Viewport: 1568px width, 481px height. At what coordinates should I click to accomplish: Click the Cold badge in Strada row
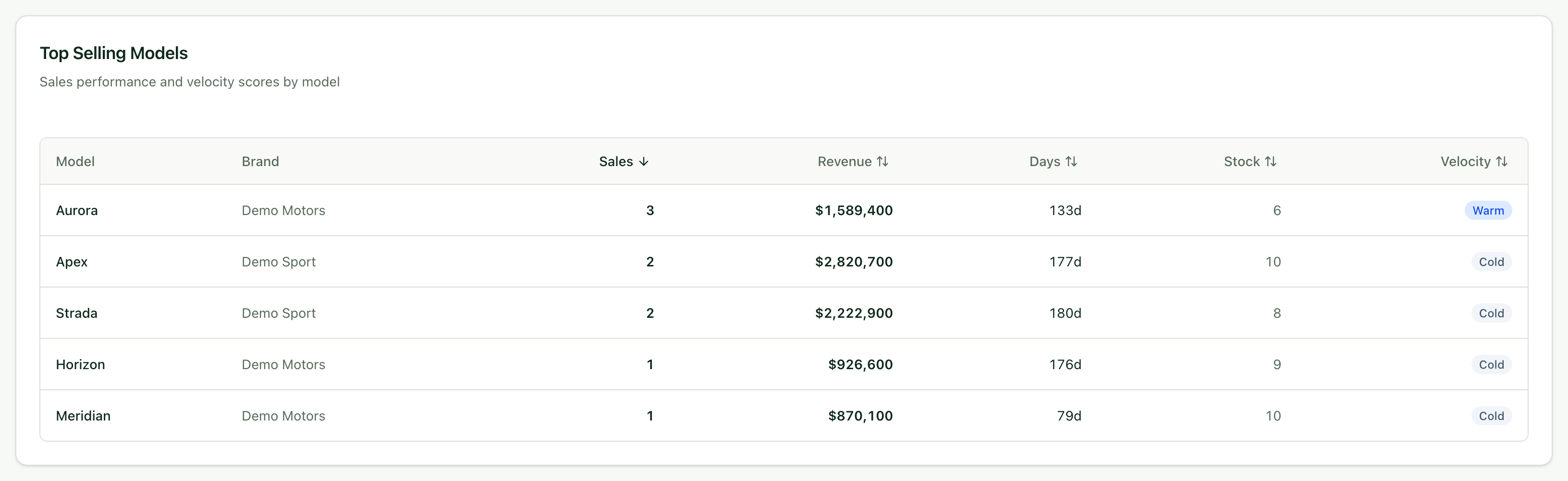click(1491, 313)
